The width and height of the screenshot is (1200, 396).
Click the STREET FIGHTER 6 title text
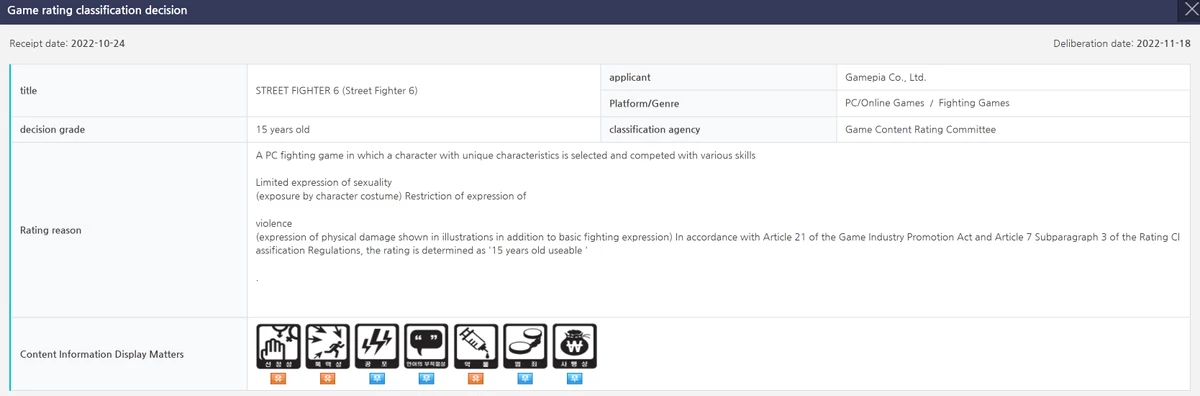click(x=337, y=90)
